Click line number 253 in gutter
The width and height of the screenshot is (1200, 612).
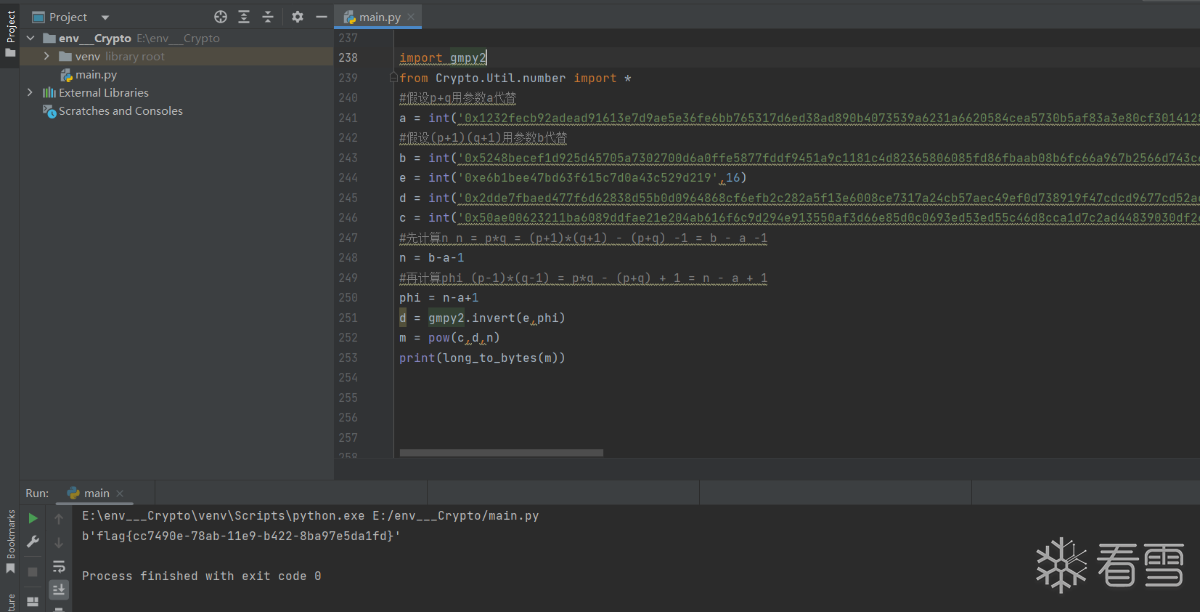tap(348, 358)
